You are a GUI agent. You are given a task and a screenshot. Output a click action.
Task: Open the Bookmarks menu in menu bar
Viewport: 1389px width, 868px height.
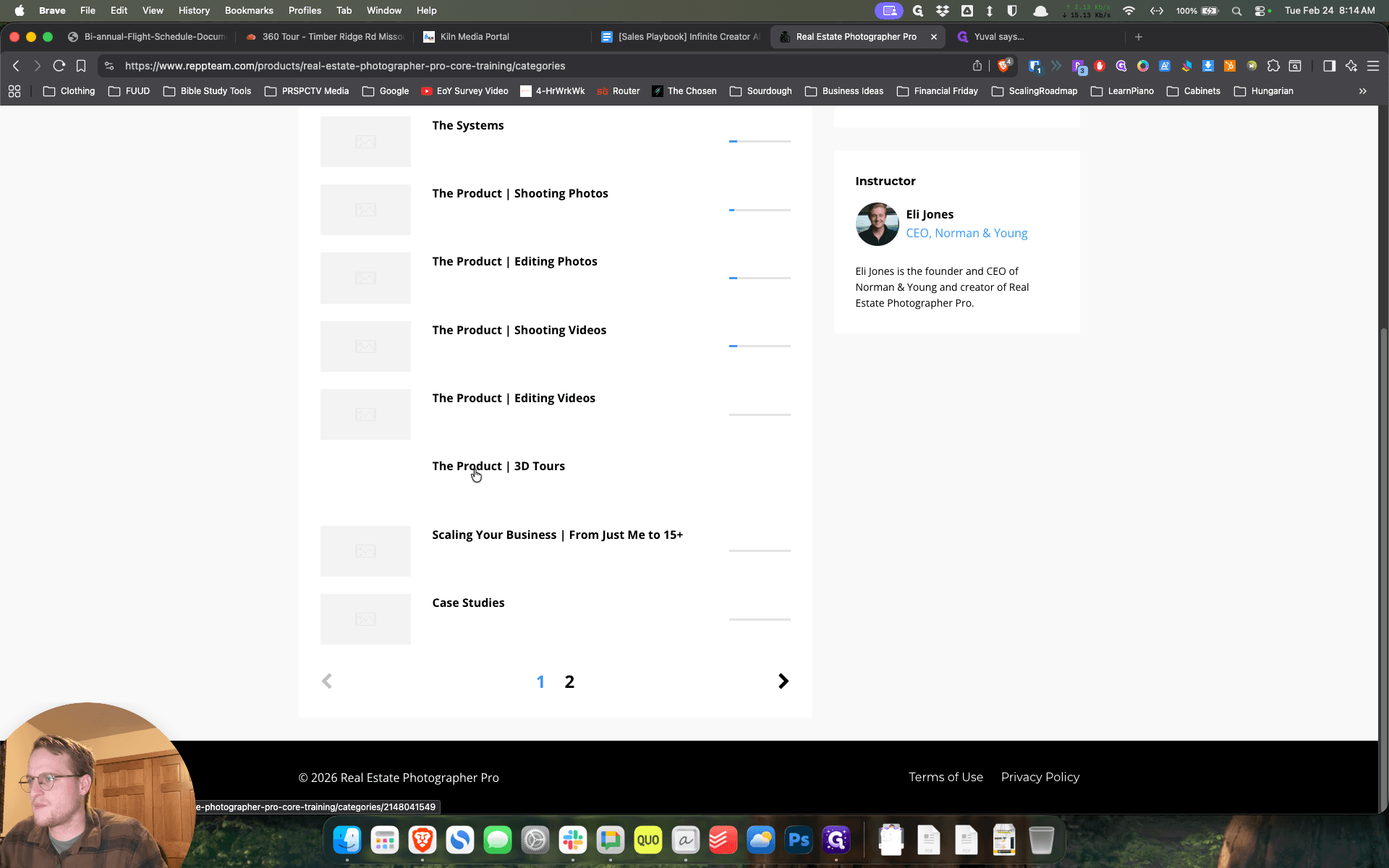click(x=249, y=11)
